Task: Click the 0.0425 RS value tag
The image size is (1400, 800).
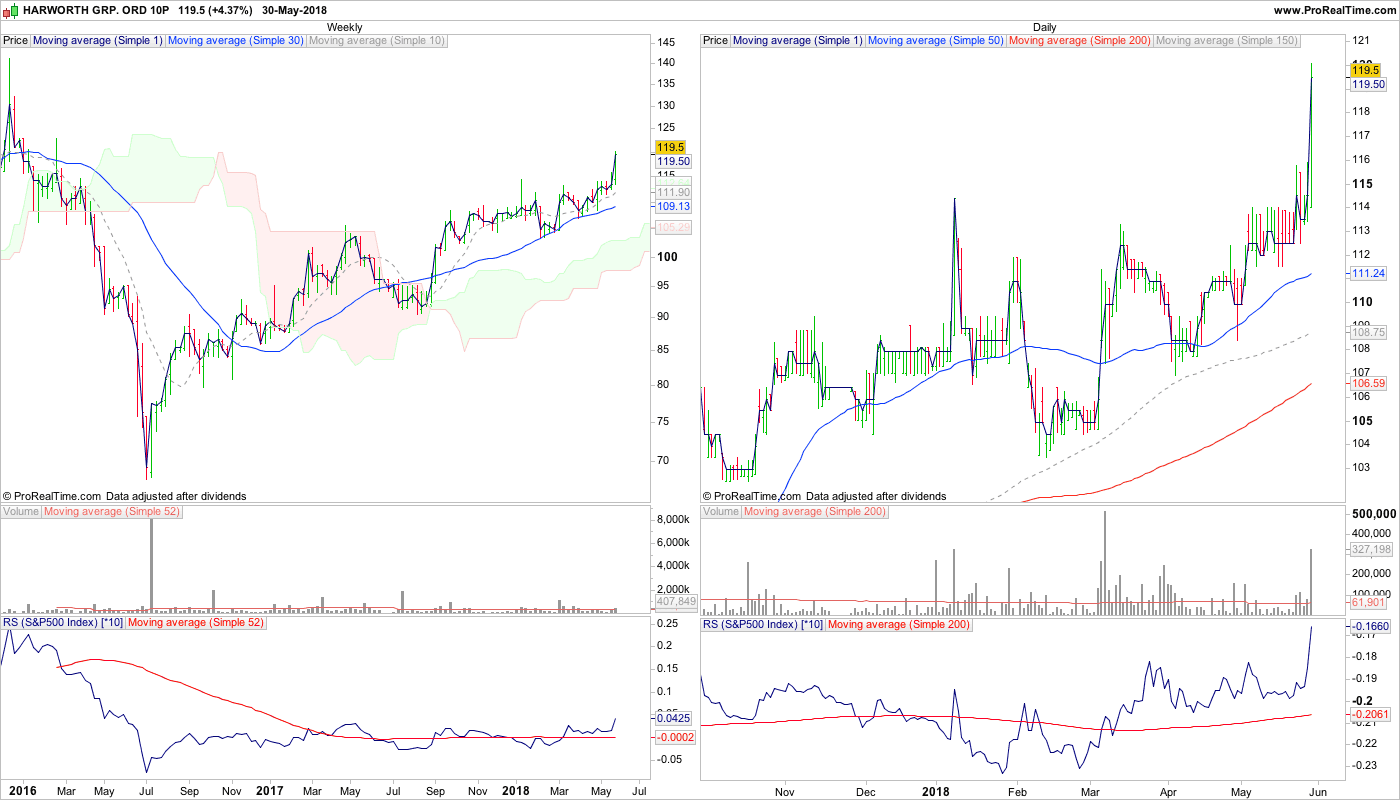Action: tap(674, 718)
